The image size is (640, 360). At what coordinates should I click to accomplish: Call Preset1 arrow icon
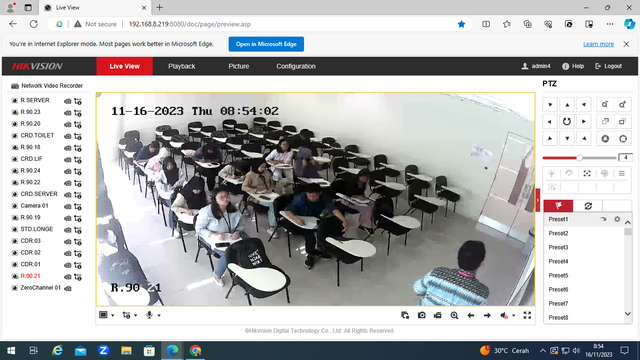tap(603, 219)
